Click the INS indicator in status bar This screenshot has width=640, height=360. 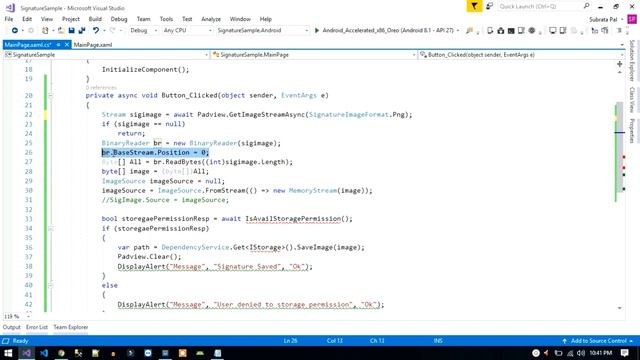point(438,341)
